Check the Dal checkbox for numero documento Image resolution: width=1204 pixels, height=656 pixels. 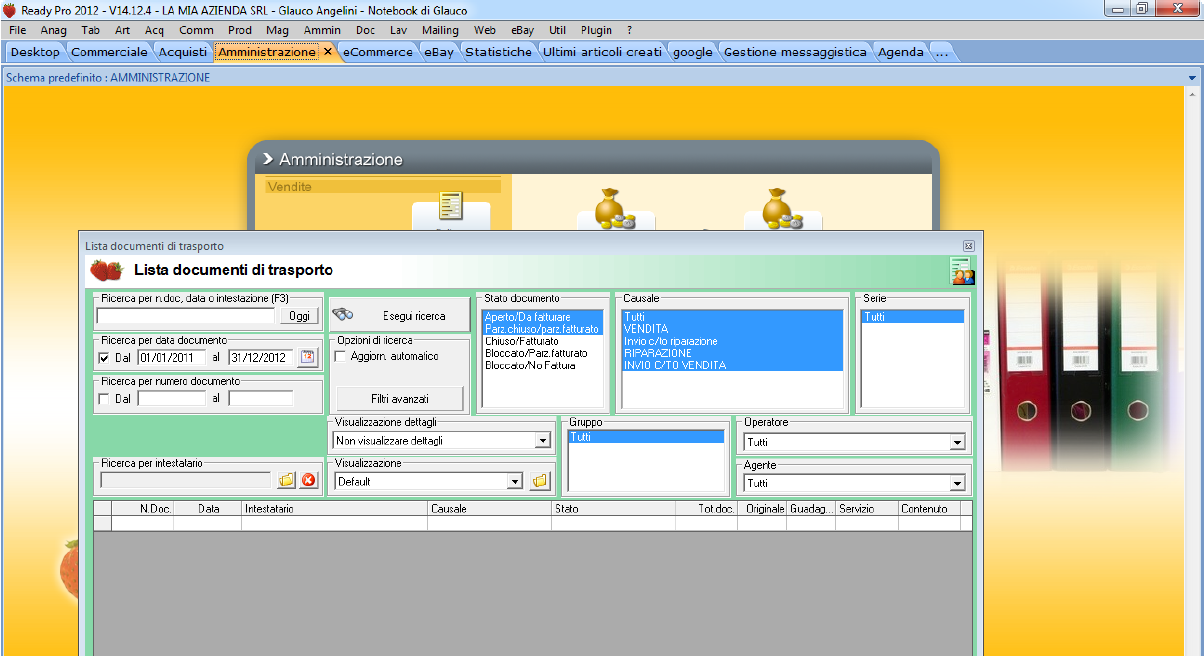coord(105,398)
